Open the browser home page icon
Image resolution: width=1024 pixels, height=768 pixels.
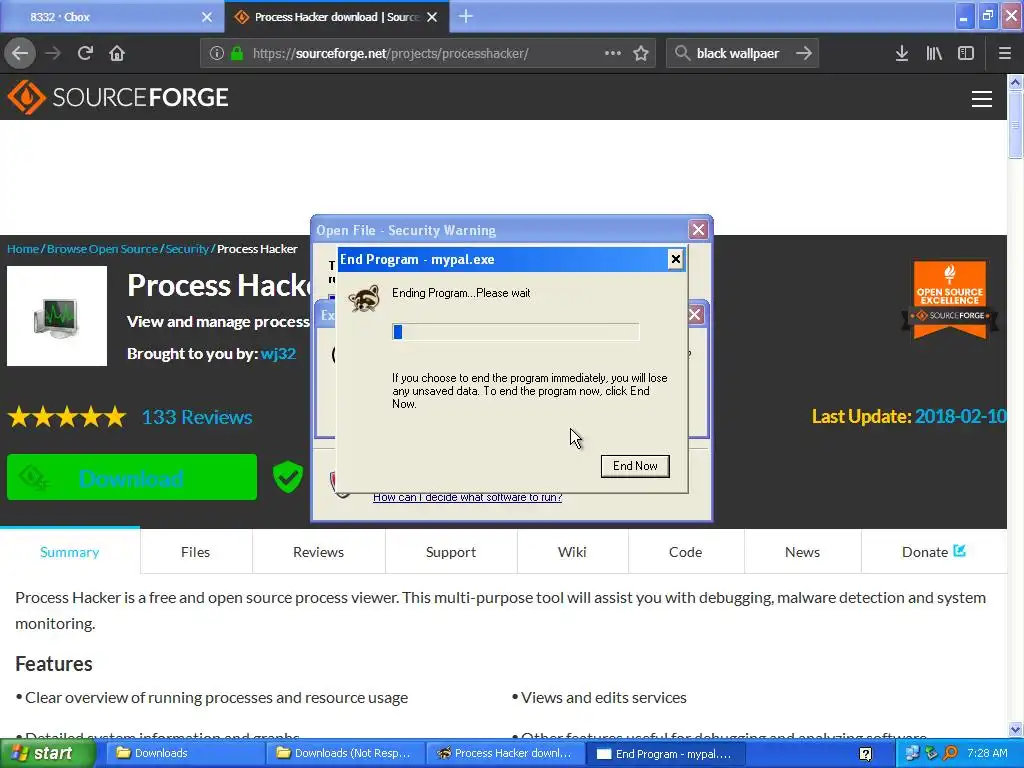[x=117, y=53]
